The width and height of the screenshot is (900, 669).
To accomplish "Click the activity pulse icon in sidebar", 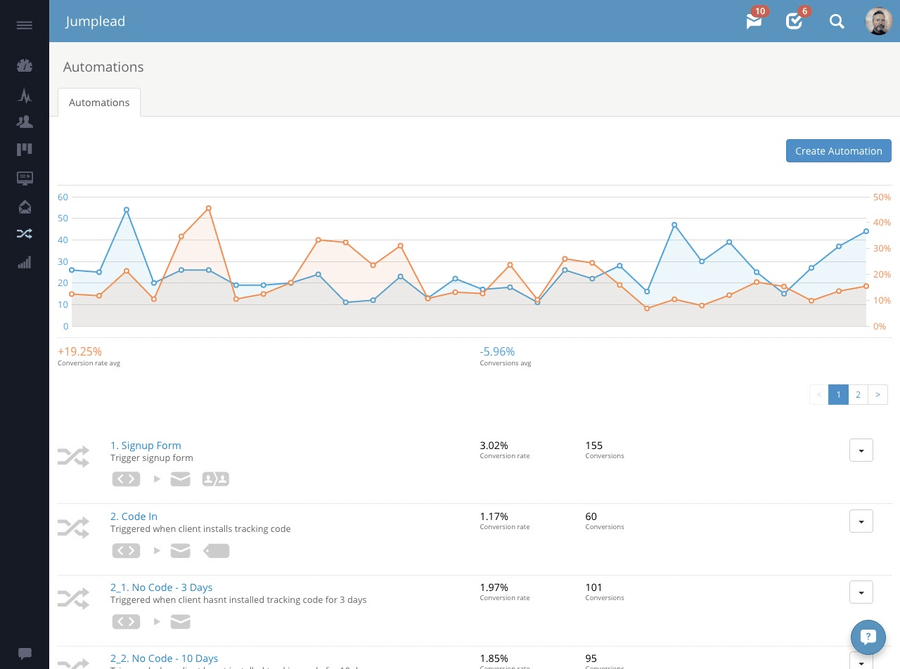I will click(x=24, y=96).
